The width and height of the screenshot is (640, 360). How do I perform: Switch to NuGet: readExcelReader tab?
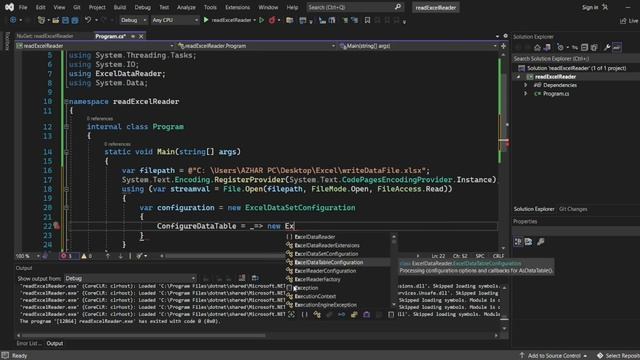45,36
